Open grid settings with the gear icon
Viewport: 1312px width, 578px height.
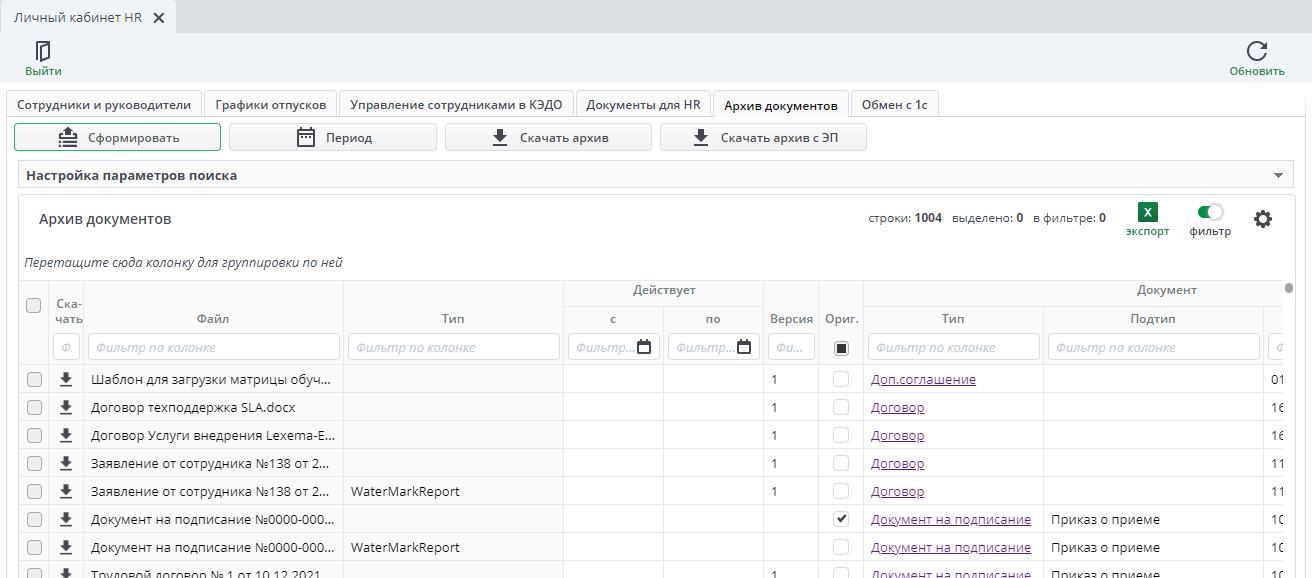point(1263,219)
